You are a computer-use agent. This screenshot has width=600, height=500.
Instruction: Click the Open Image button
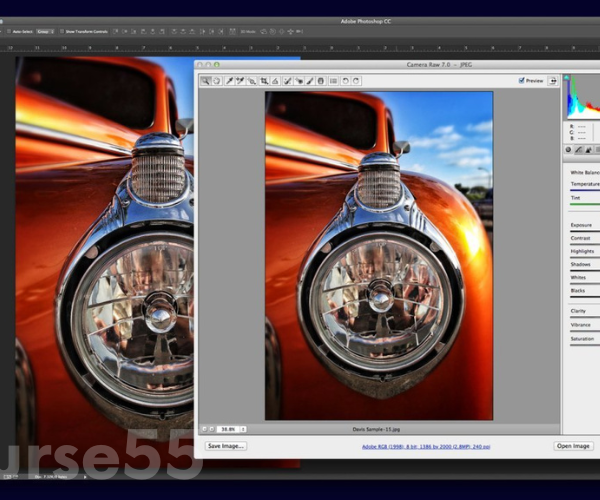click(x=573, y=446)
